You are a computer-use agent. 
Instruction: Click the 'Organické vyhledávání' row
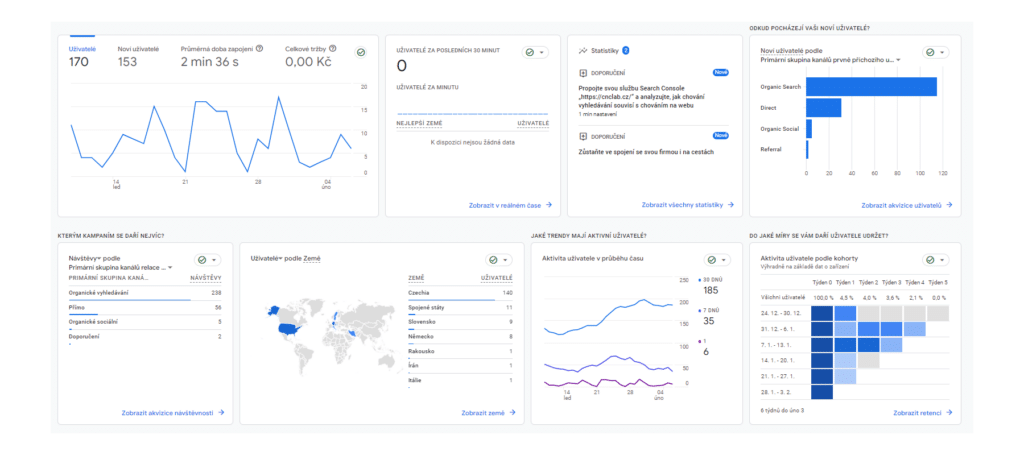coord(145,293)
